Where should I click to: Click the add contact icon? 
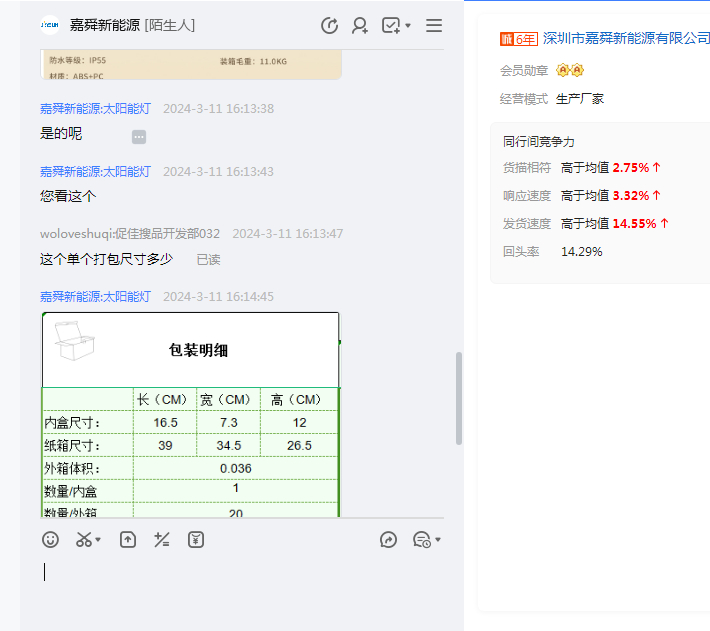click(360, 26)
